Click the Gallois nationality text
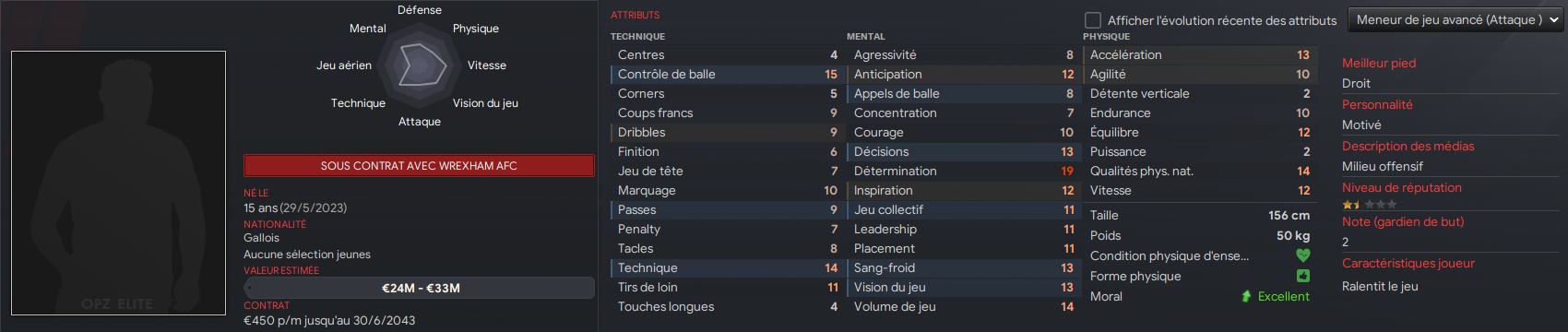The height and width of the screenshot is (332, 1568). 261,238
